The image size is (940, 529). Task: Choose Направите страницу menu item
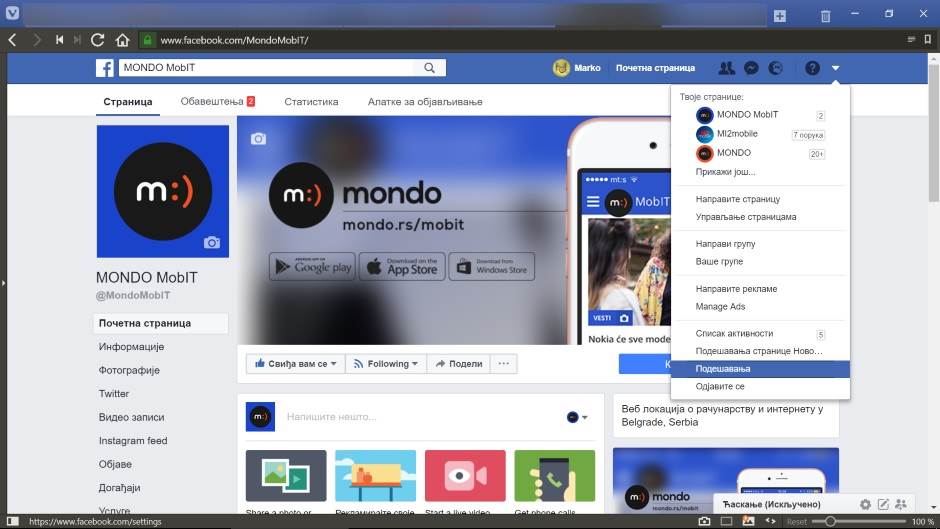(738, 199)
